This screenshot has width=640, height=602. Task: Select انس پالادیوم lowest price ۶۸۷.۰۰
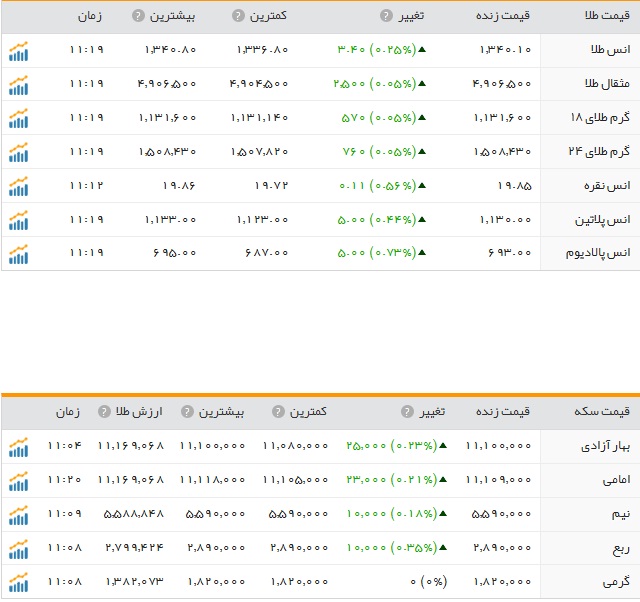coord(267,253)
